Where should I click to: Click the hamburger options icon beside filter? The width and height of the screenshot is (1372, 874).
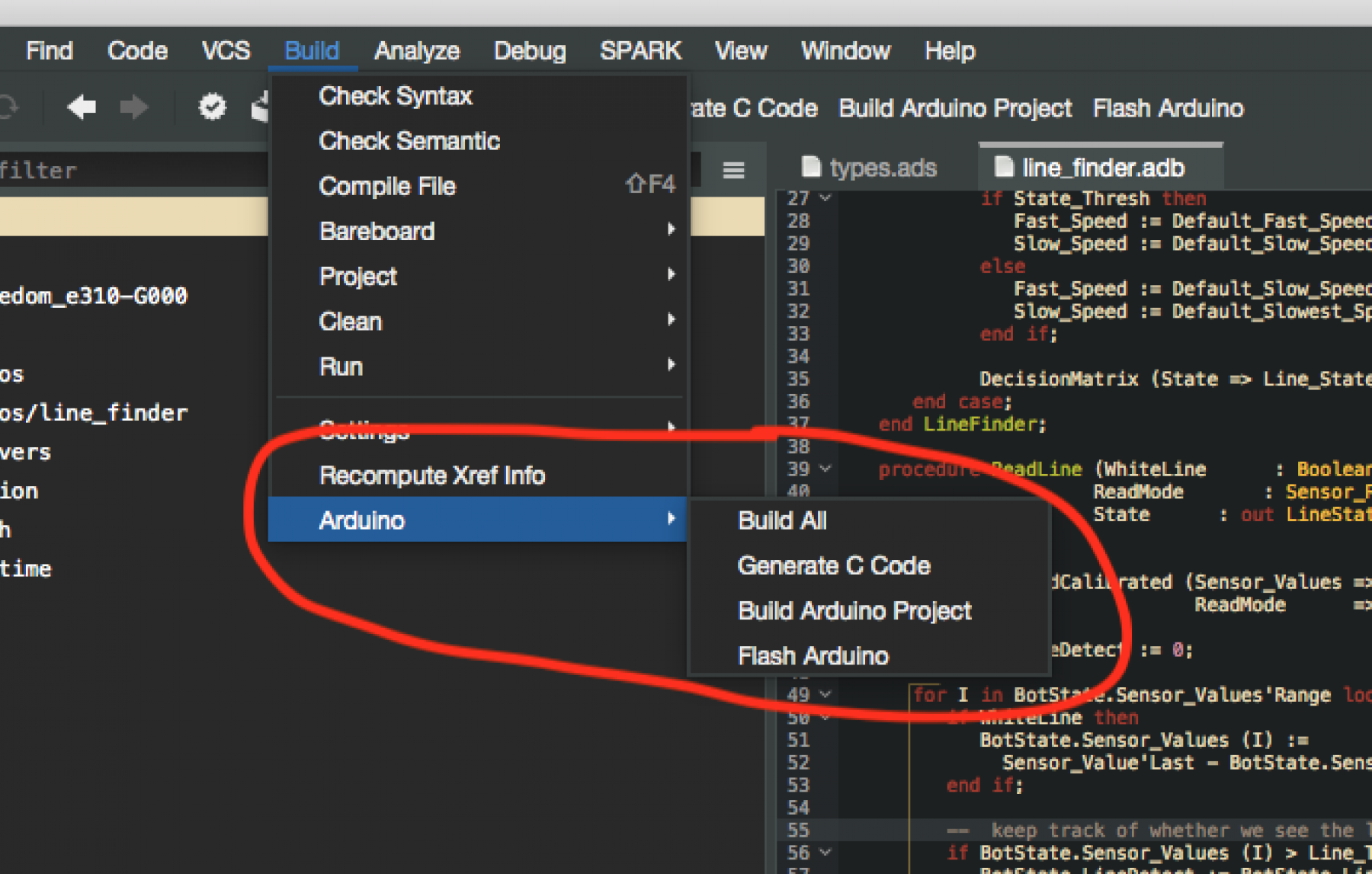[733, 170]
